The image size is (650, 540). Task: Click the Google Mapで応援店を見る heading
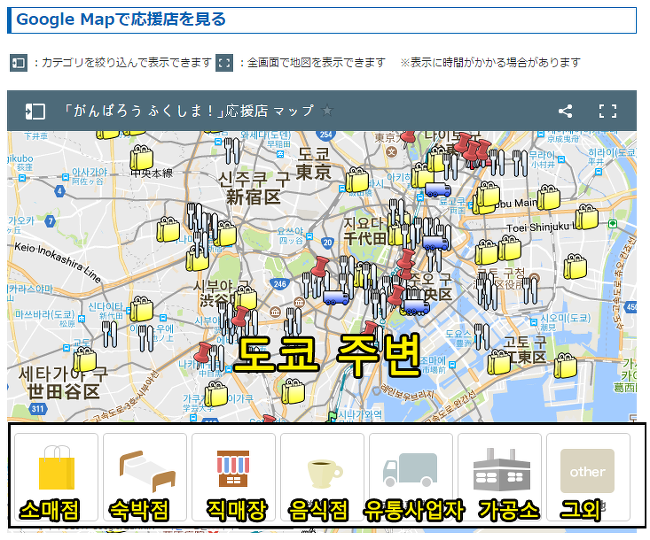click(x=121, y=19)
